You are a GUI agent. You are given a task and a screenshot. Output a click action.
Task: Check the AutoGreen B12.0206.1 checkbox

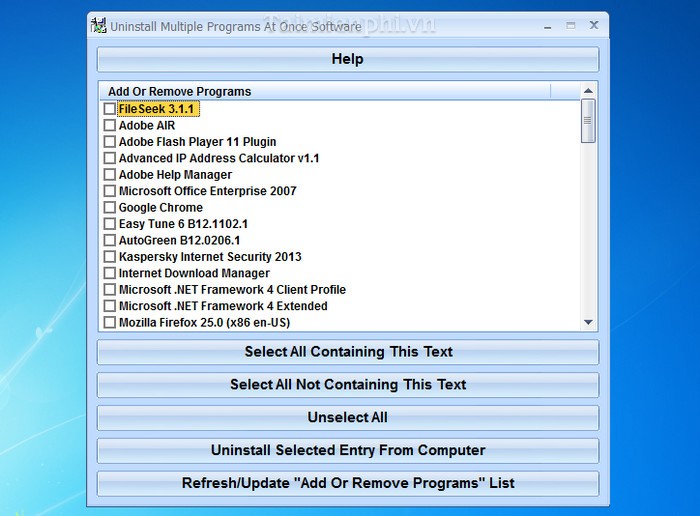coord(109,240)
